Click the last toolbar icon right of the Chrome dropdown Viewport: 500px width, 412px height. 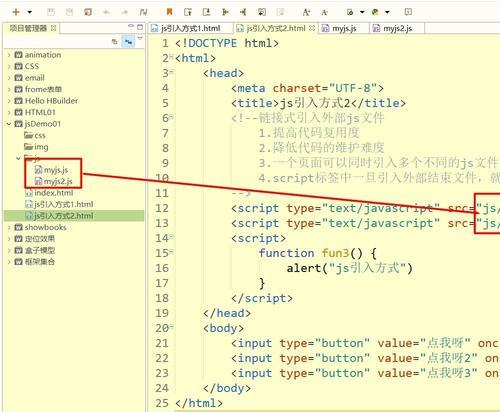[408, 12]
